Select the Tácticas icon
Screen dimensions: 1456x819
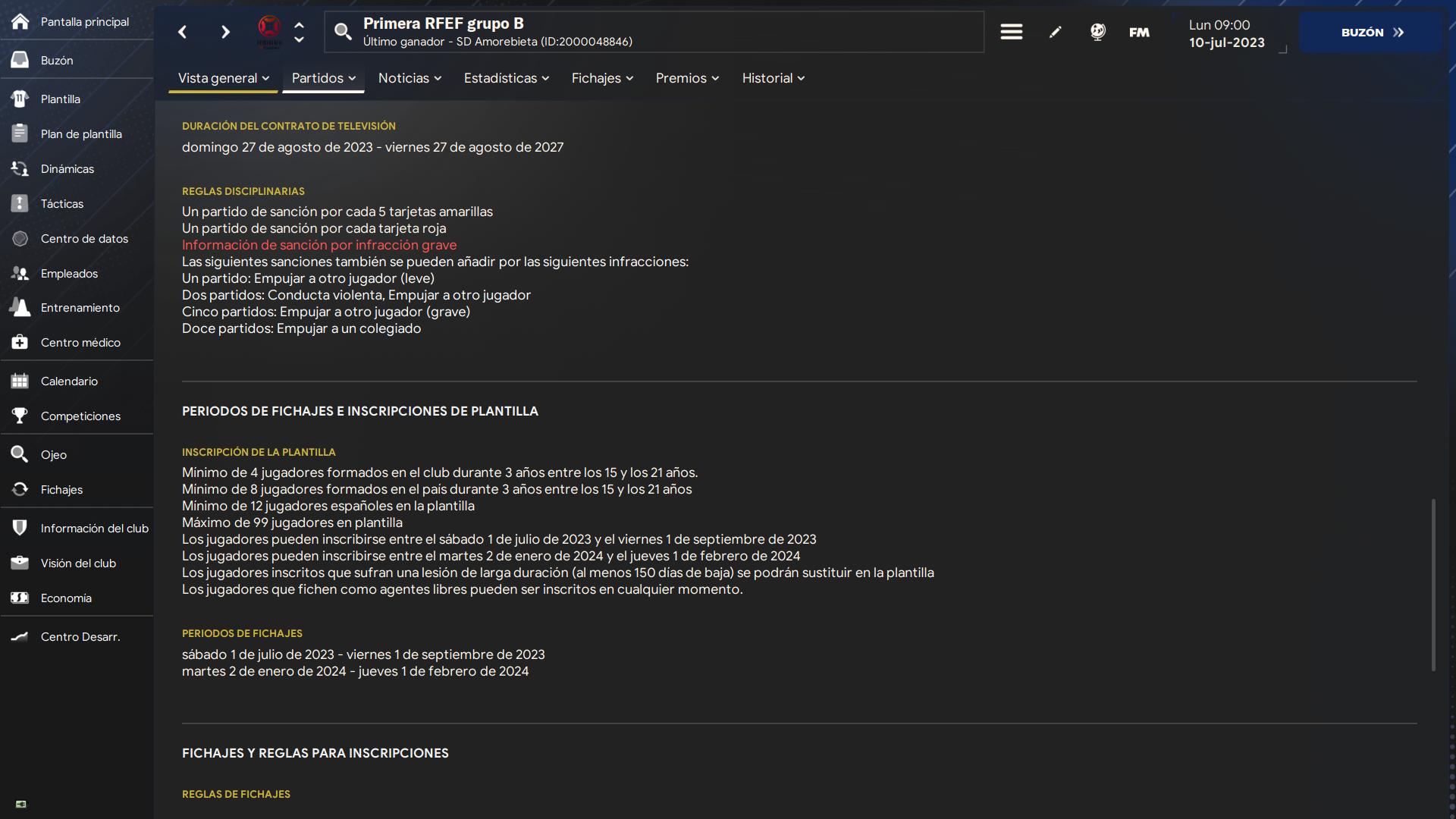tap(20, 203)
